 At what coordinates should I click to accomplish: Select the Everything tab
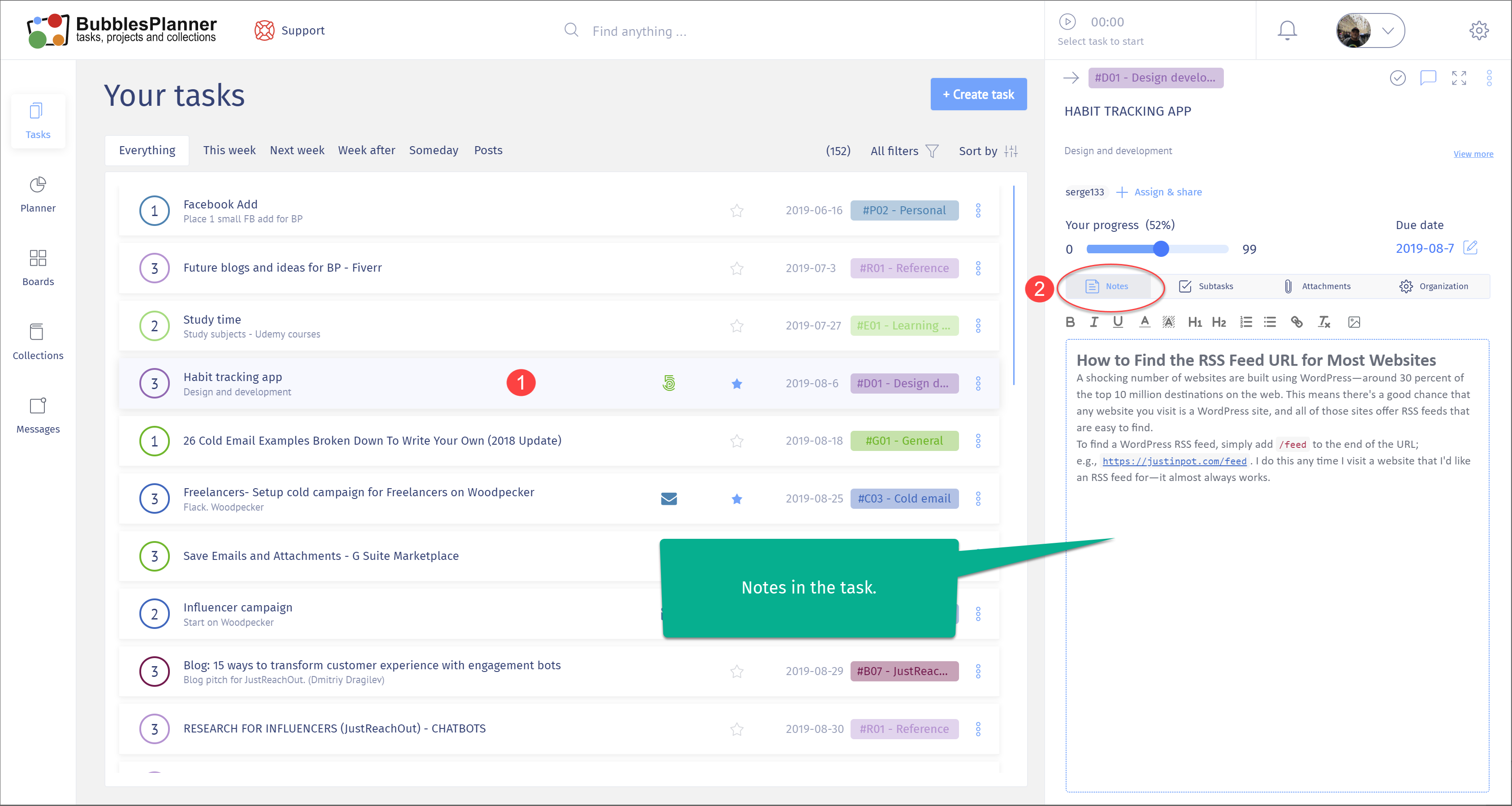(x=147, y=150)
